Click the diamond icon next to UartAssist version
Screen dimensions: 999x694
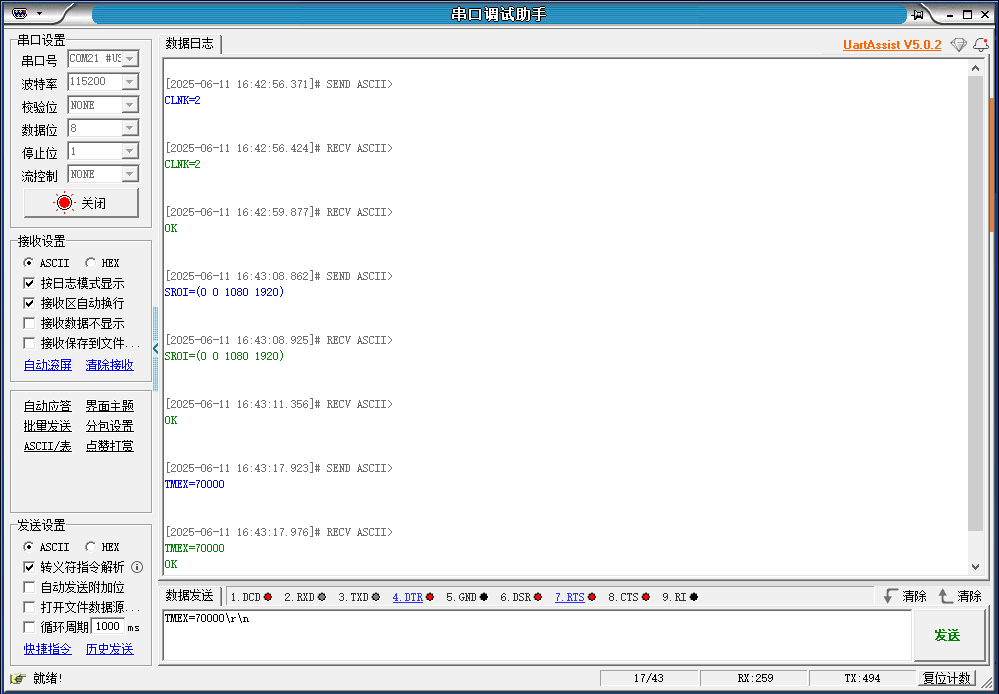[x=958, y=45]
